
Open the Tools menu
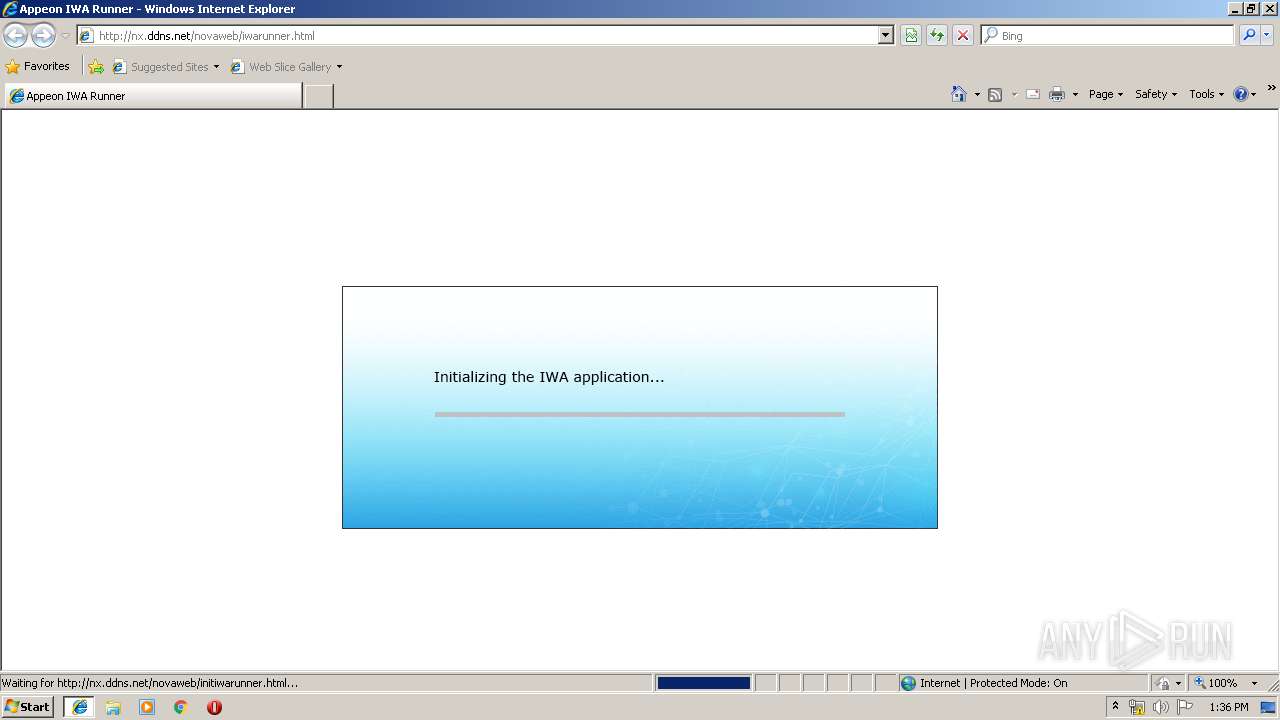(1206, 94)
